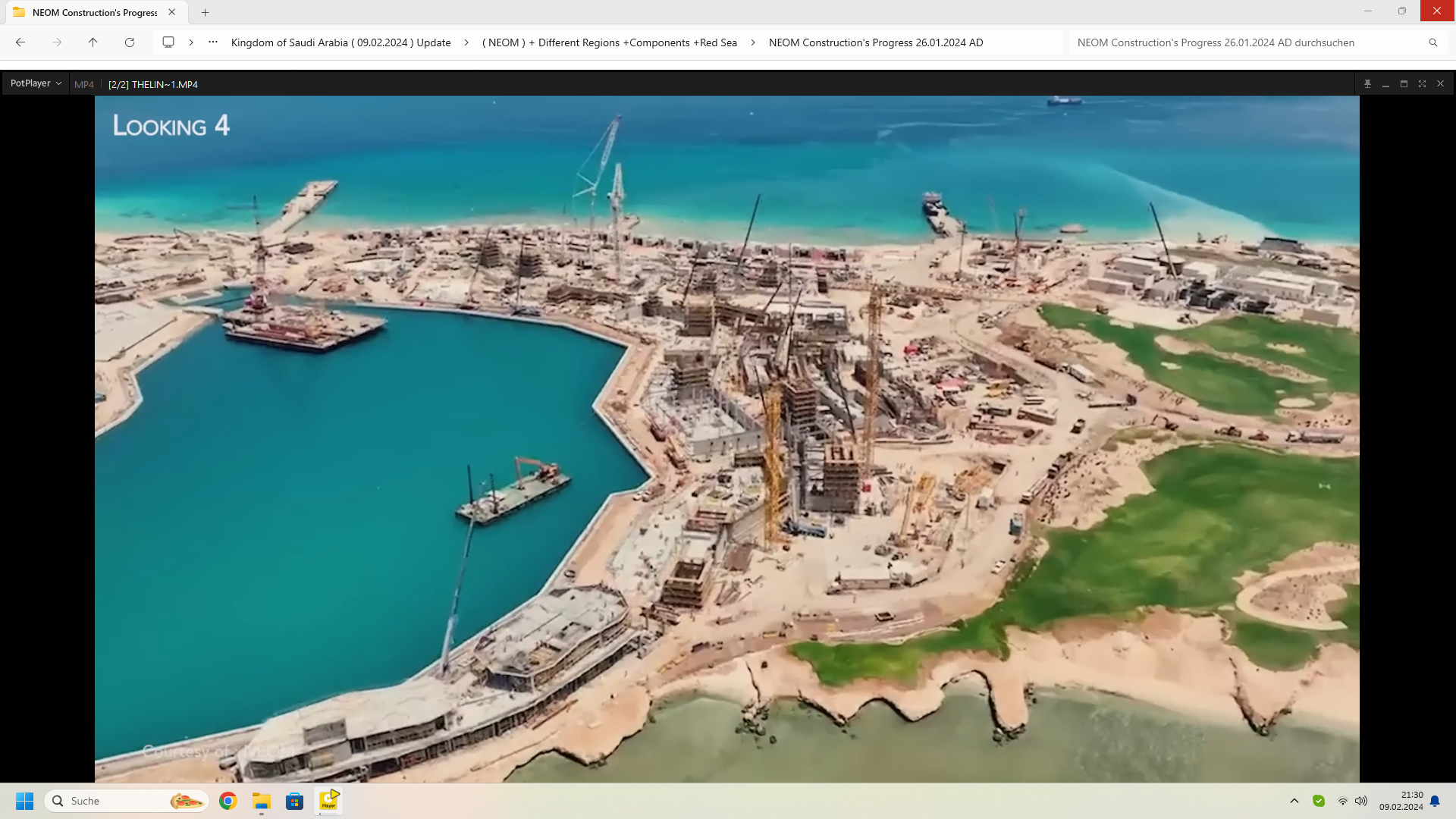Click the taskbar Suche search box
Image resolution: width=1456 pixels, height=819 pixels.
[127, 801]
